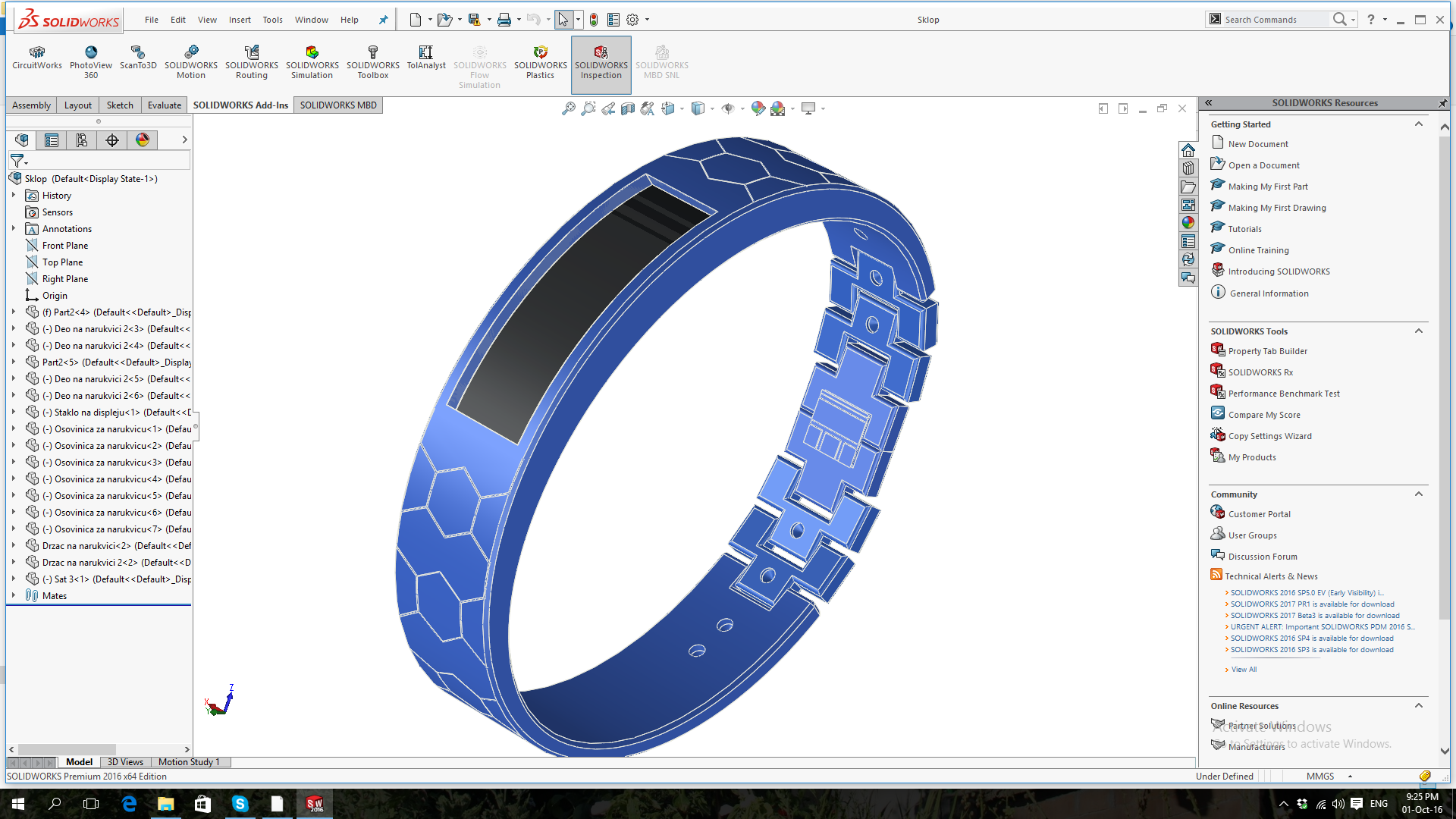
Task: Toggle SOLIDWORKS Inspection add-in button
Action: 601,62
